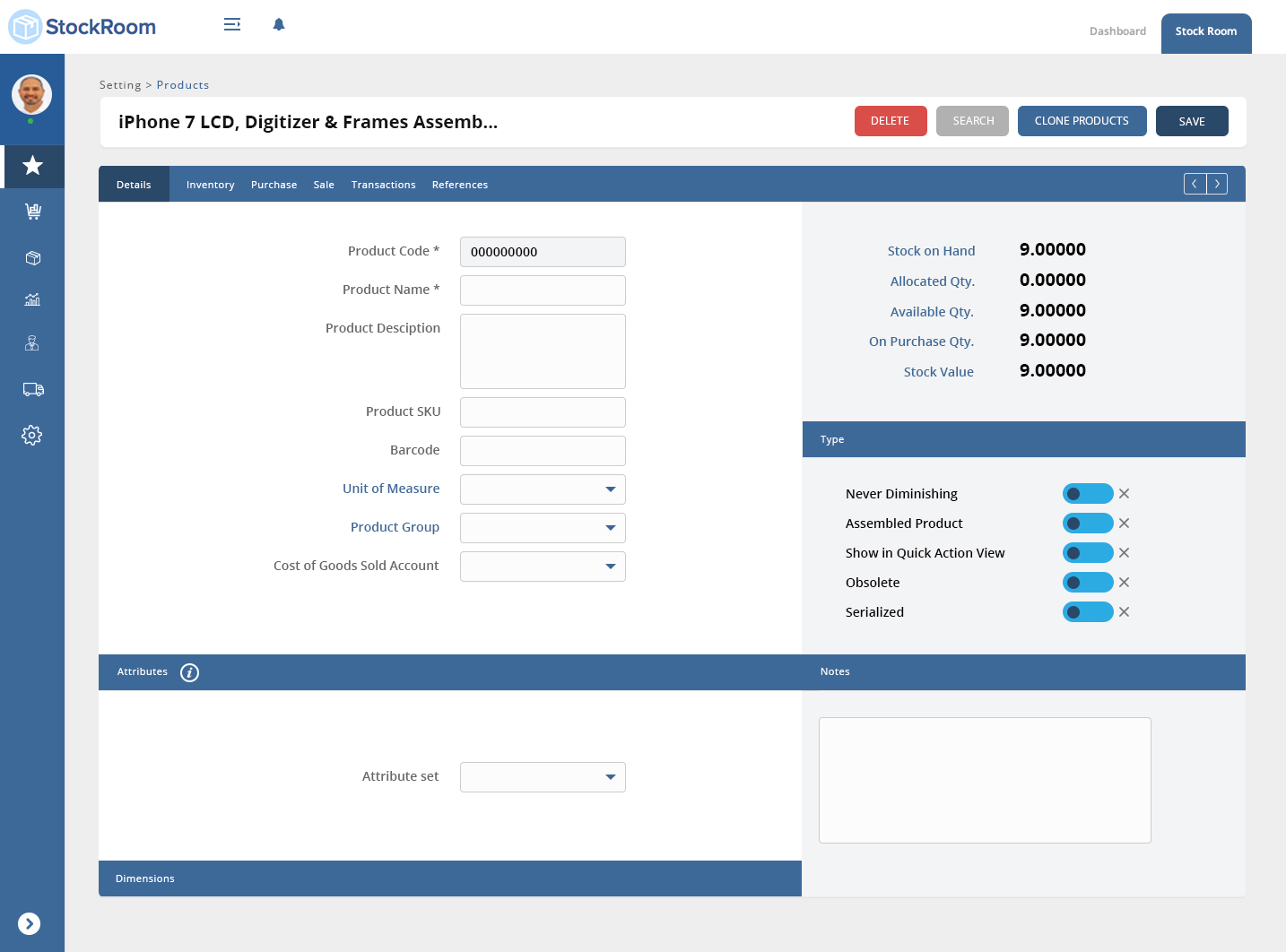
Task: Toggle the hamburger menu icon
Action: [232, 25]
